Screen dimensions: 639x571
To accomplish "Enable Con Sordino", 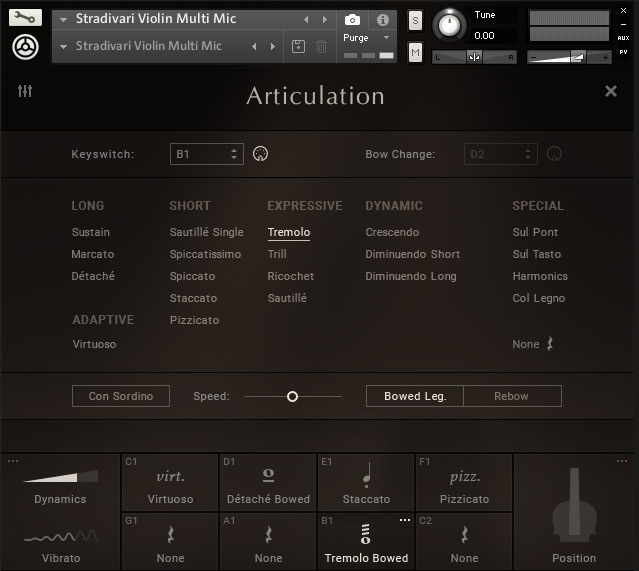I will [x=121, y=396].
